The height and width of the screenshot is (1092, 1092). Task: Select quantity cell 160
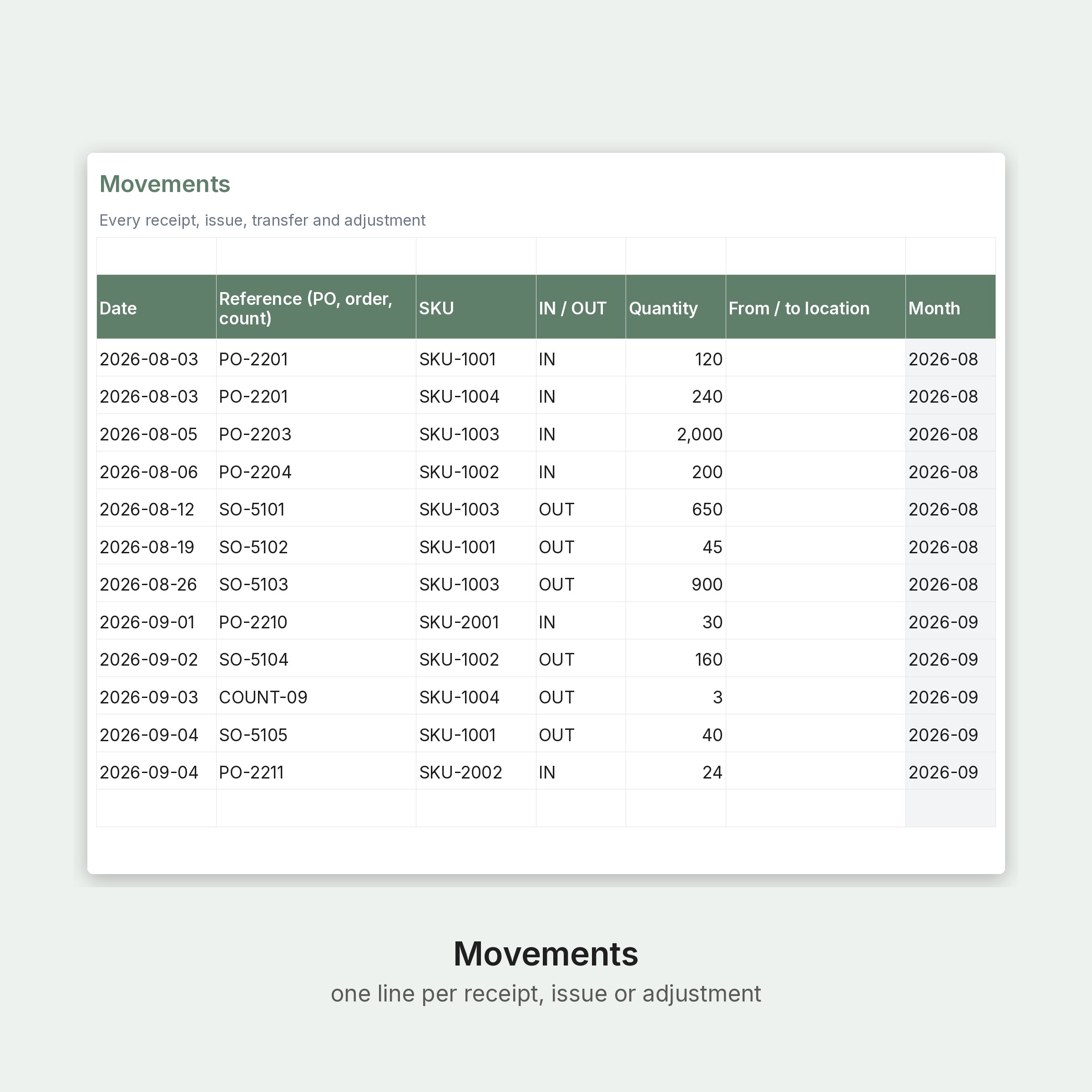pyautogui.click(x=675, y=658)
